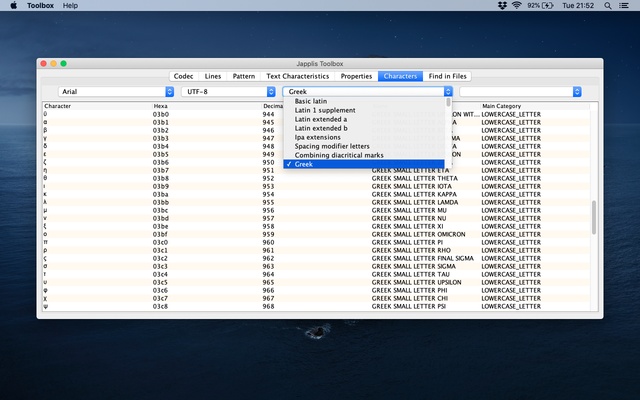Open the Help menu
This screenshot has width=640, height=400.
pyautogui.click(x=70, y=5)
